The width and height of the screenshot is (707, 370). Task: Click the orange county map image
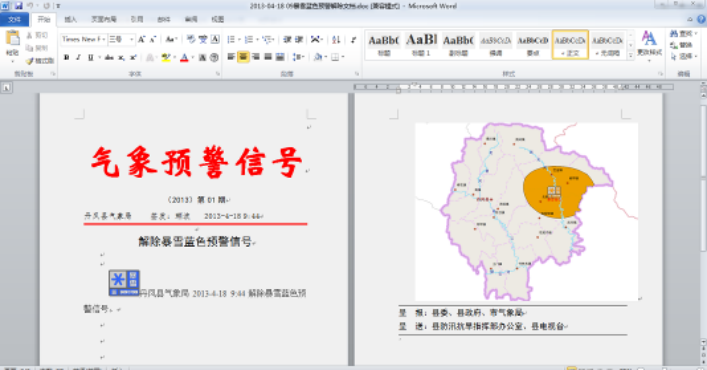click(527, 211)
